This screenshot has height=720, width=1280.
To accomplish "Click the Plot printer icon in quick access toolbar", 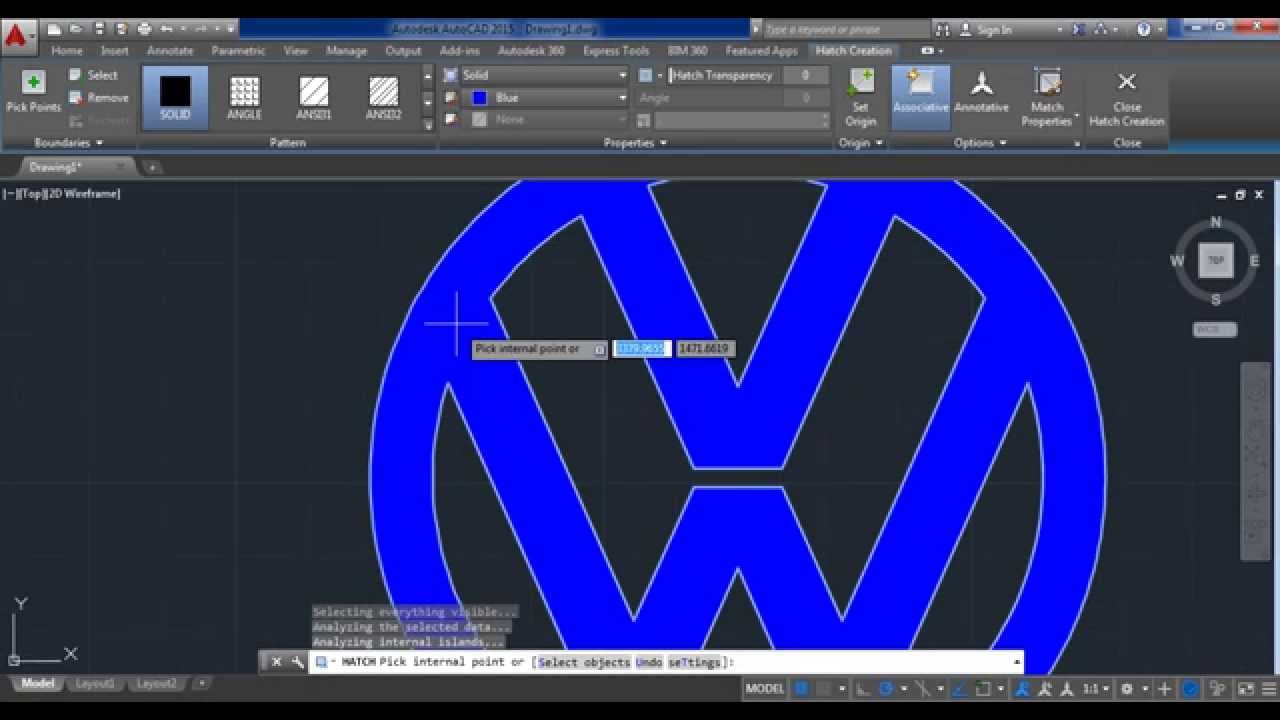I will [144, 29].
